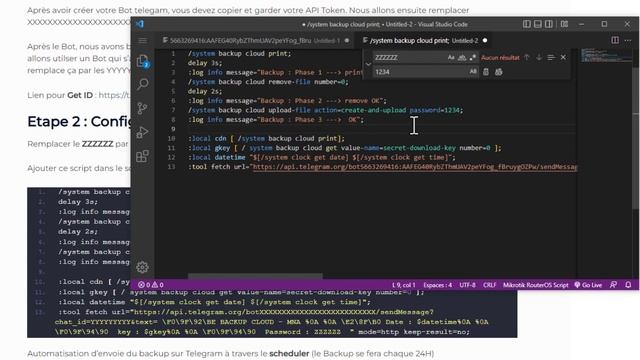Select the Untitled-2 system backup tab
The height and width of the screenshot is (360, 640).
pyautogui.click(x=424, y=40)
